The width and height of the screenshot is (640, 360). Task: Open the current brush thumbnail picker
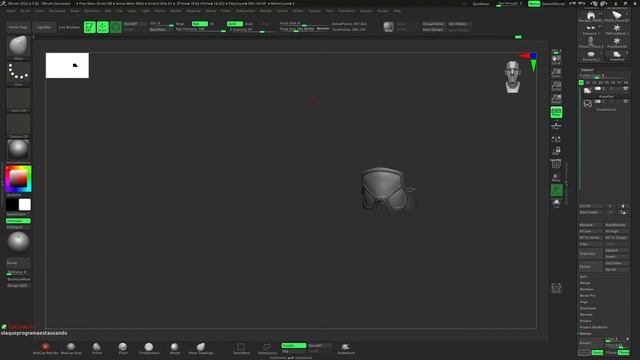click(x=18, y=46)
